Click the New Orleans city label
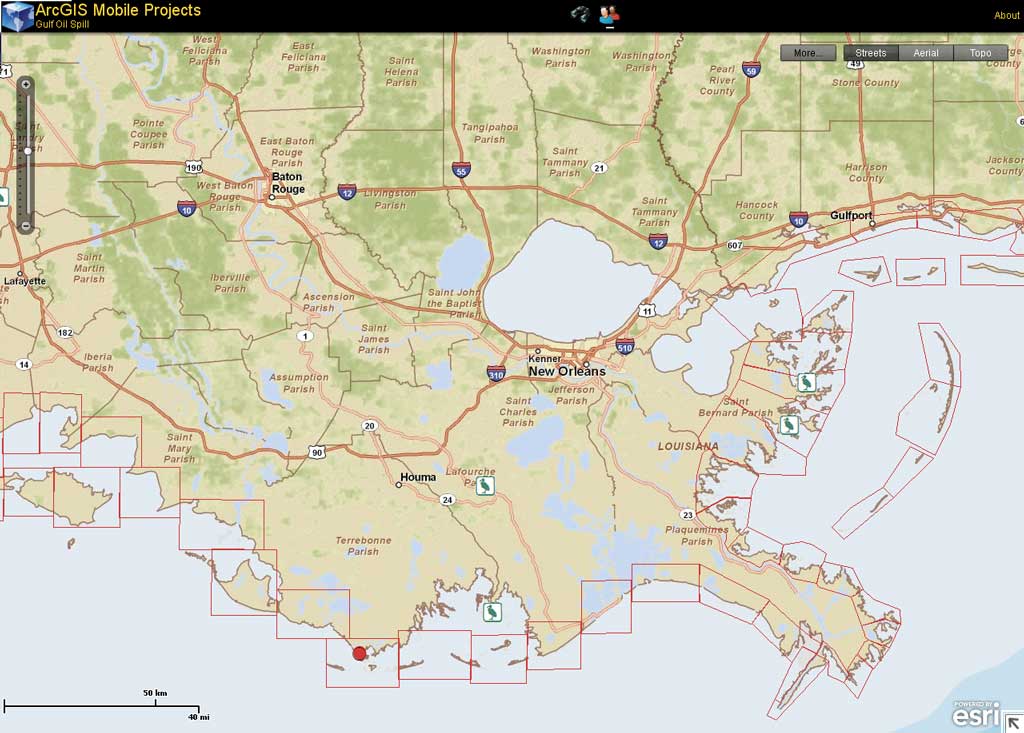Image resolution: width=1024 pixels, height=733 pixels. (567, 371)
